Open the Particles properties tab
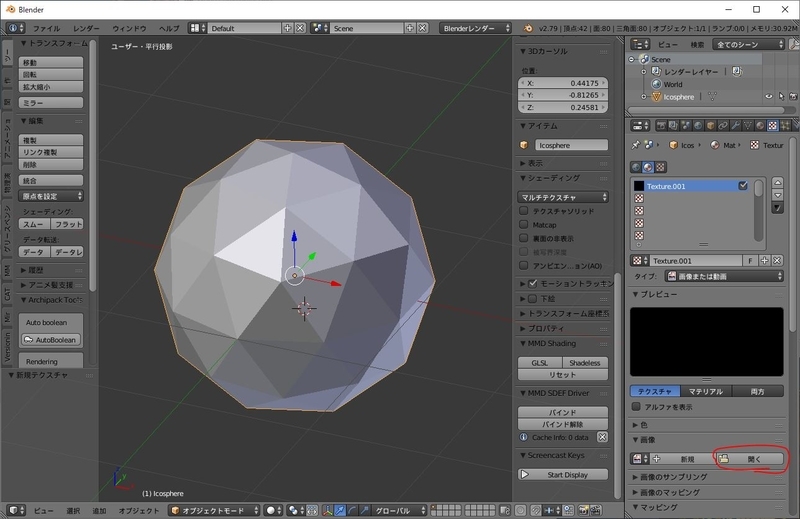Viewport: 800px width, 519px height. click(785, 126)
